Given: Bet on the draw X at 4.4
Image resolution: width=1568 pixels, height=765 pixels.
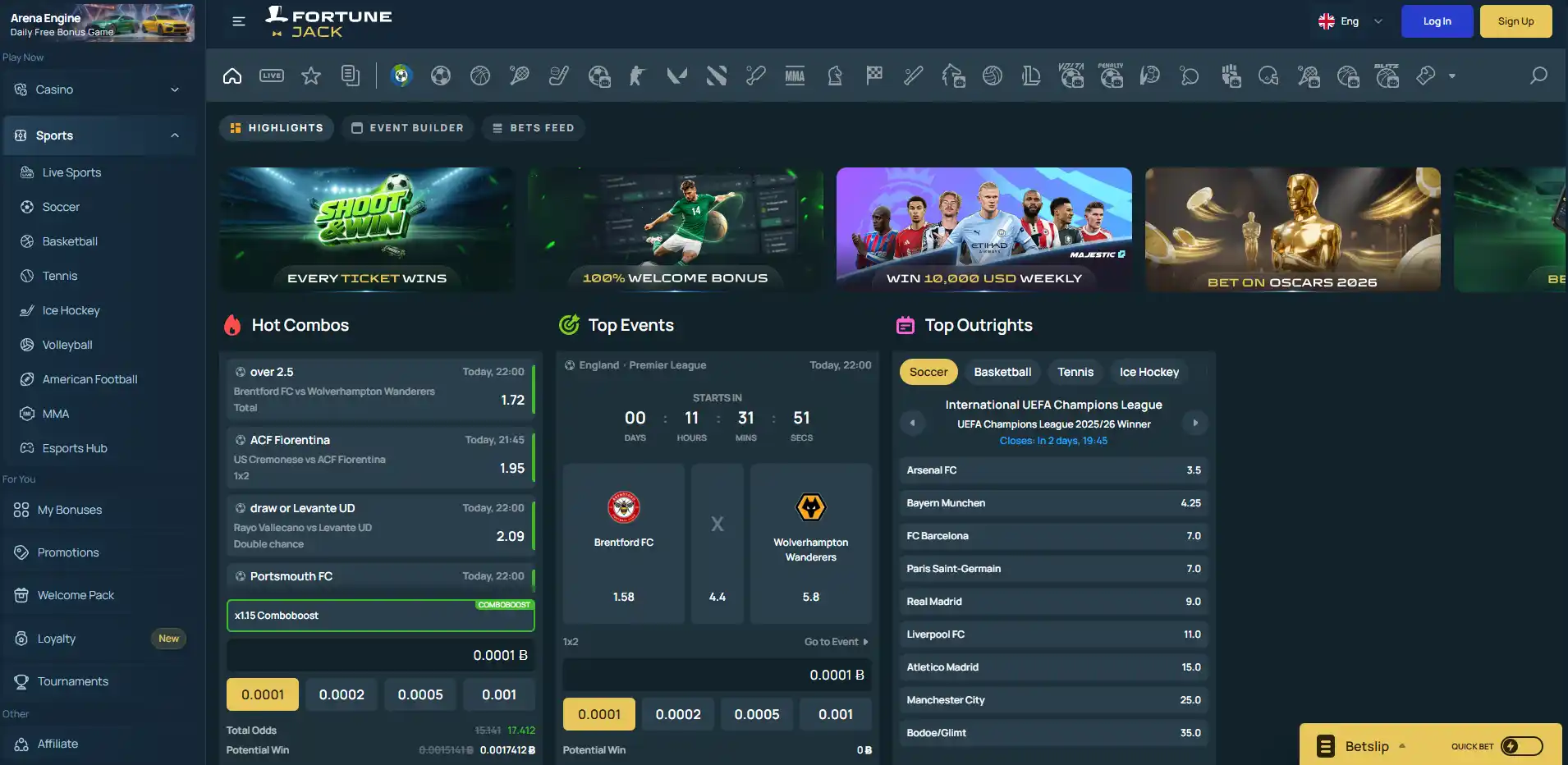Looking at the screenshot, I should coord(718,543).
